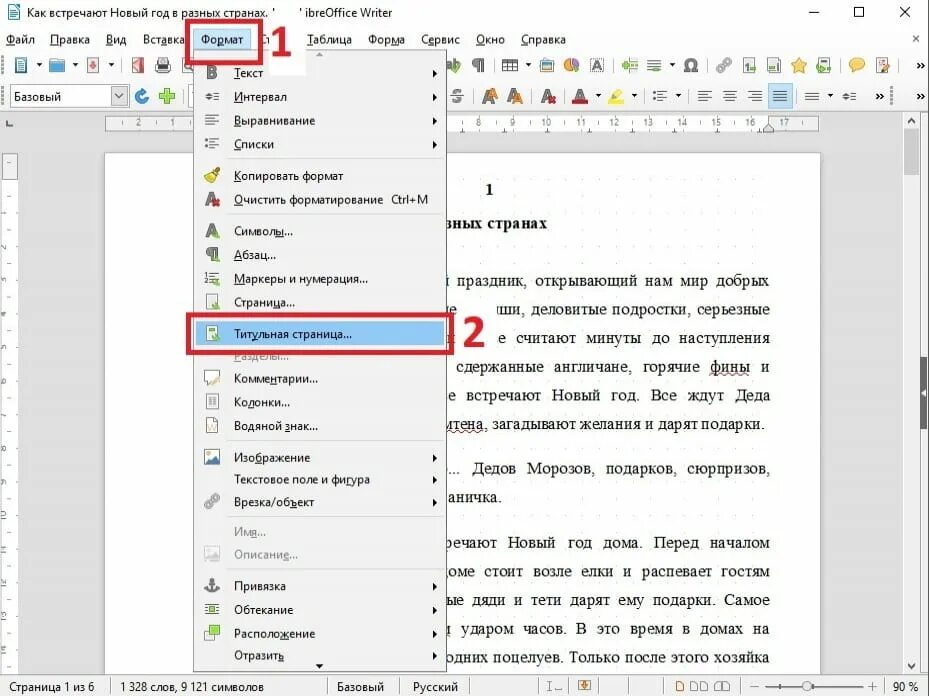Click the Insert field icon
Viewport: 929px width, 696px height.
(x=654, y=65)
